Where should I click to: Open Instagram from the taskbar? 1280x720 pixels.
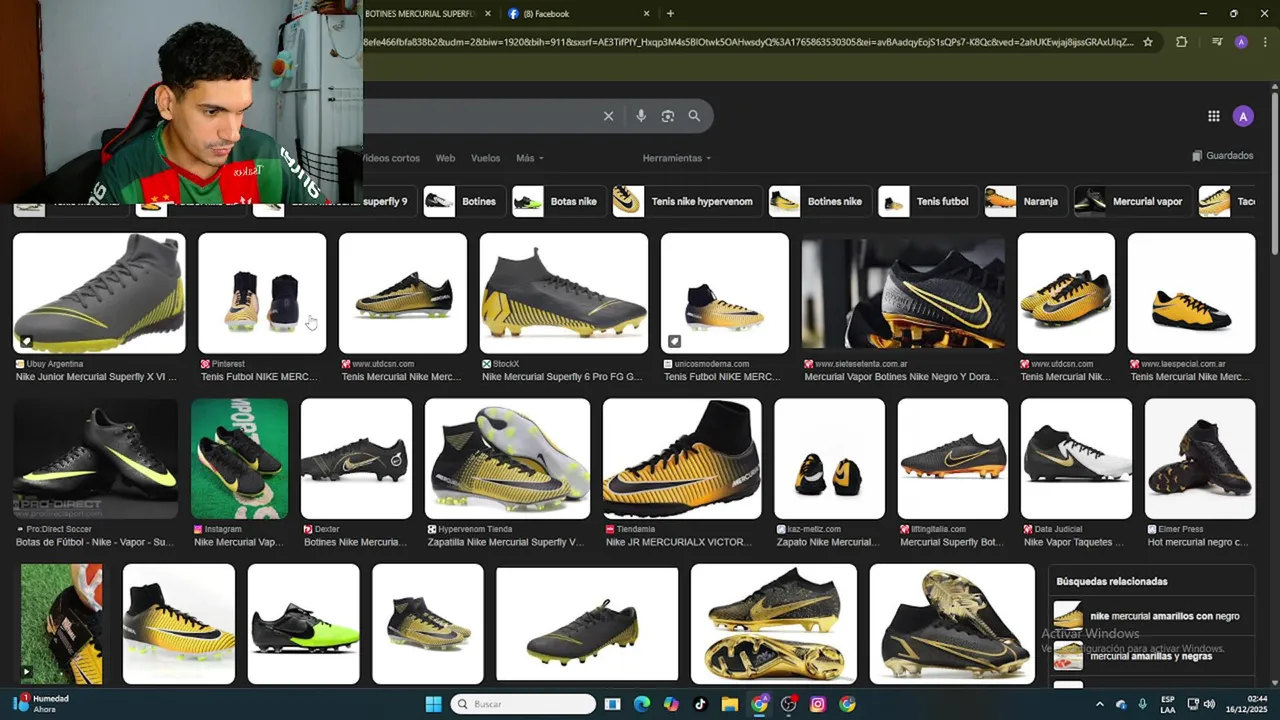(x=818, y=704)
